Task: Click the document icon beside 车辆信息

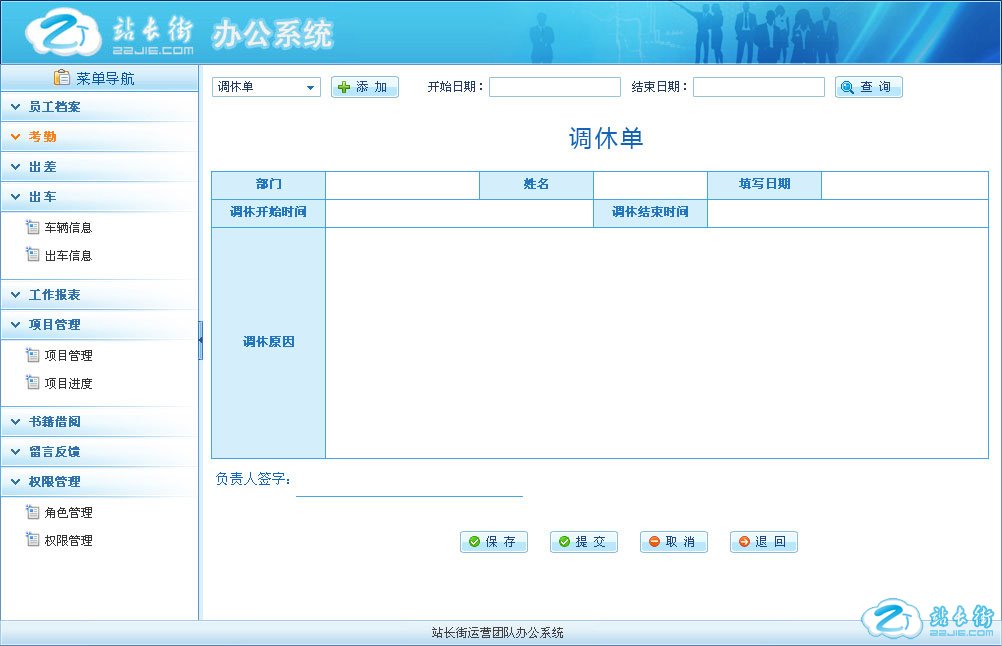Action: (32, 227)
